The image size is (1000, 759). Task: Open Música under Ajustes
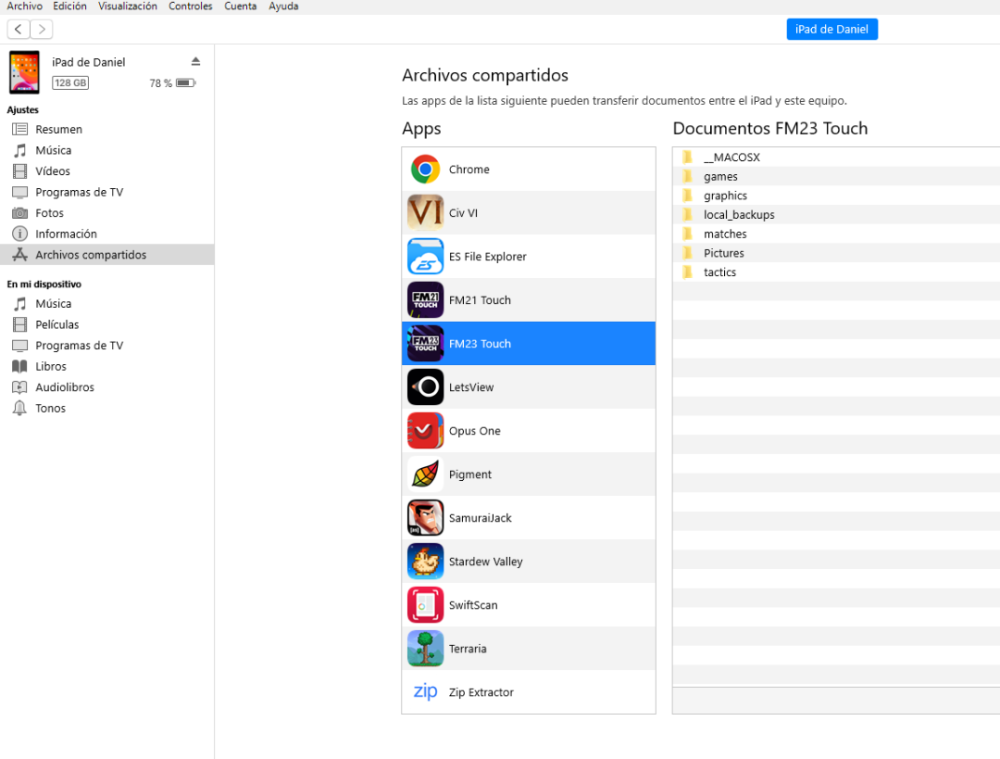[107, 151]
